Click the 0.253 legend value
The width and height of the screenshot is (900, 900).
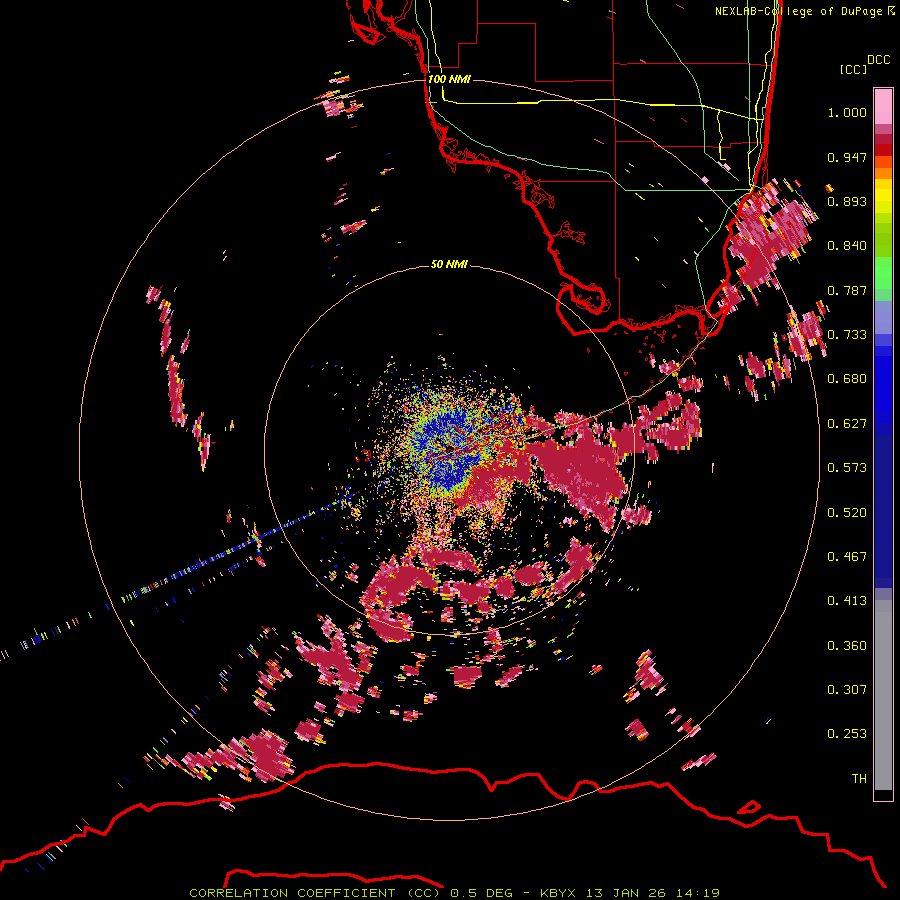pyautogui.click(x=847, y=734)
